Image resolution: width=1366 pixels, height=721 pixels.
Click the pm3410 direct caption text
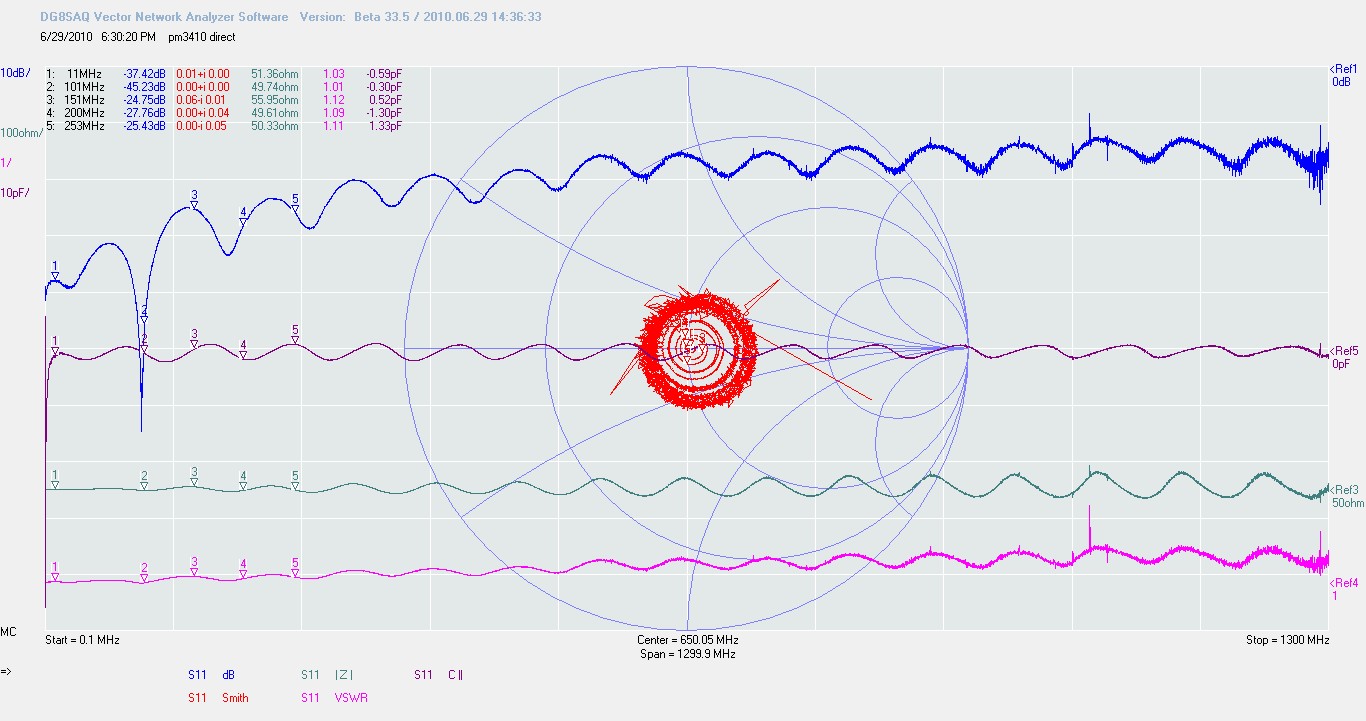coord(202,36)
